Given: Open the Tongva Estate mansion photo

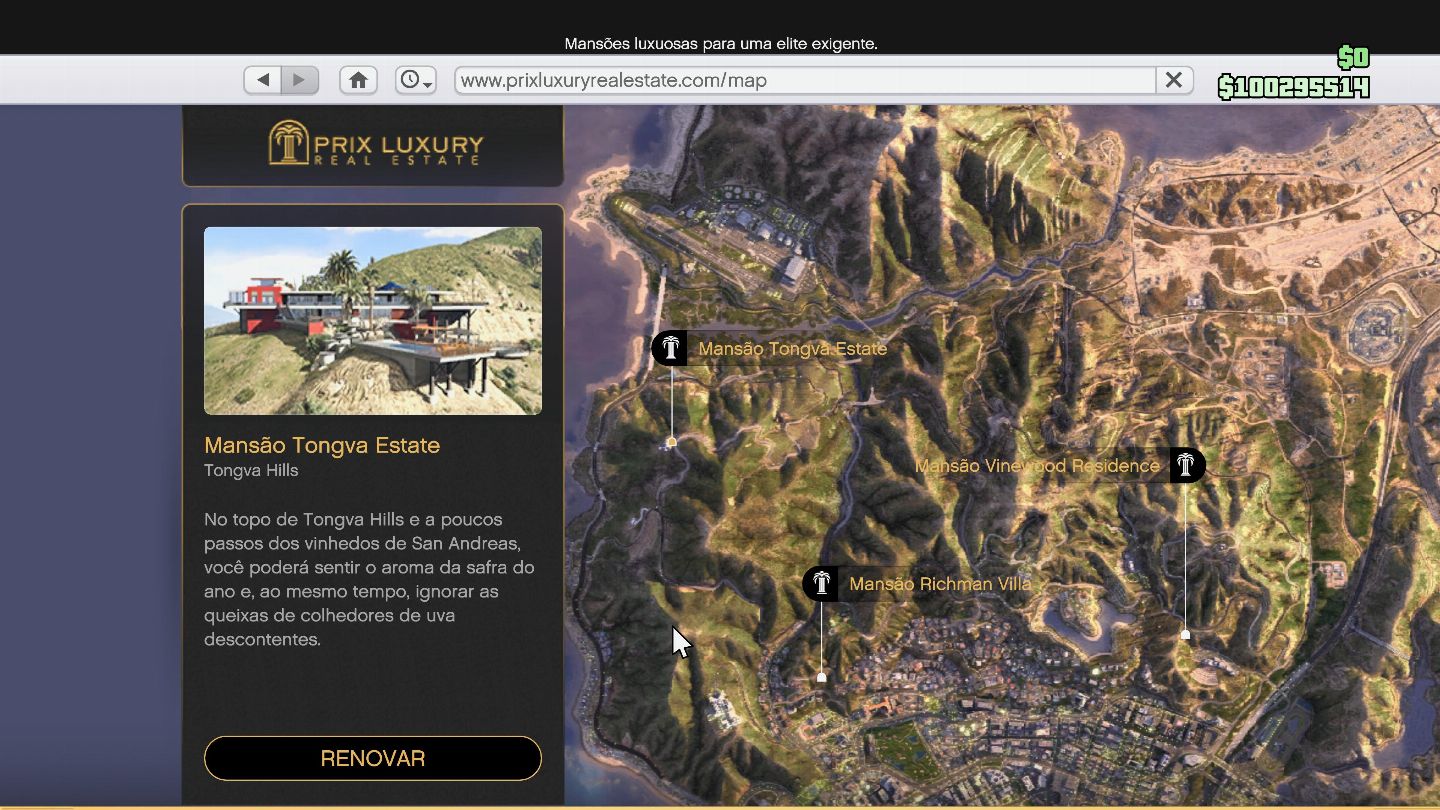Looking at the screenshot, I should [373, 320].
